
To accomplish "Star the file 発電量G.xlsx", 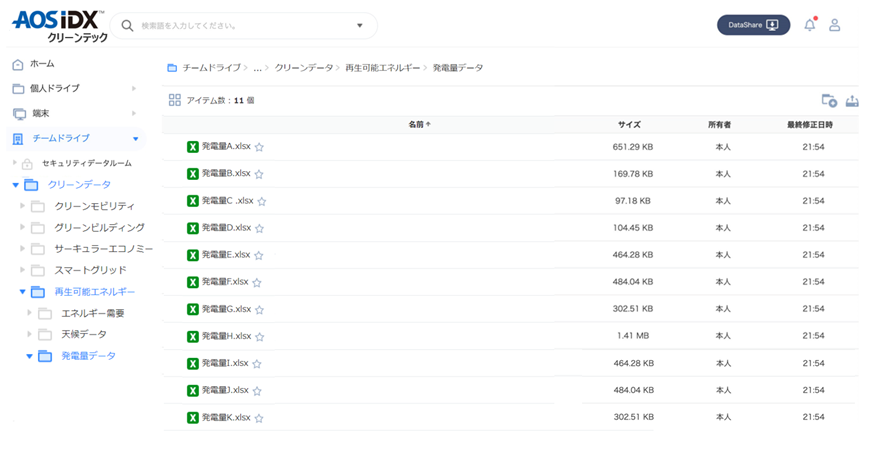I will pyautogui.click(x=259, y=310).
